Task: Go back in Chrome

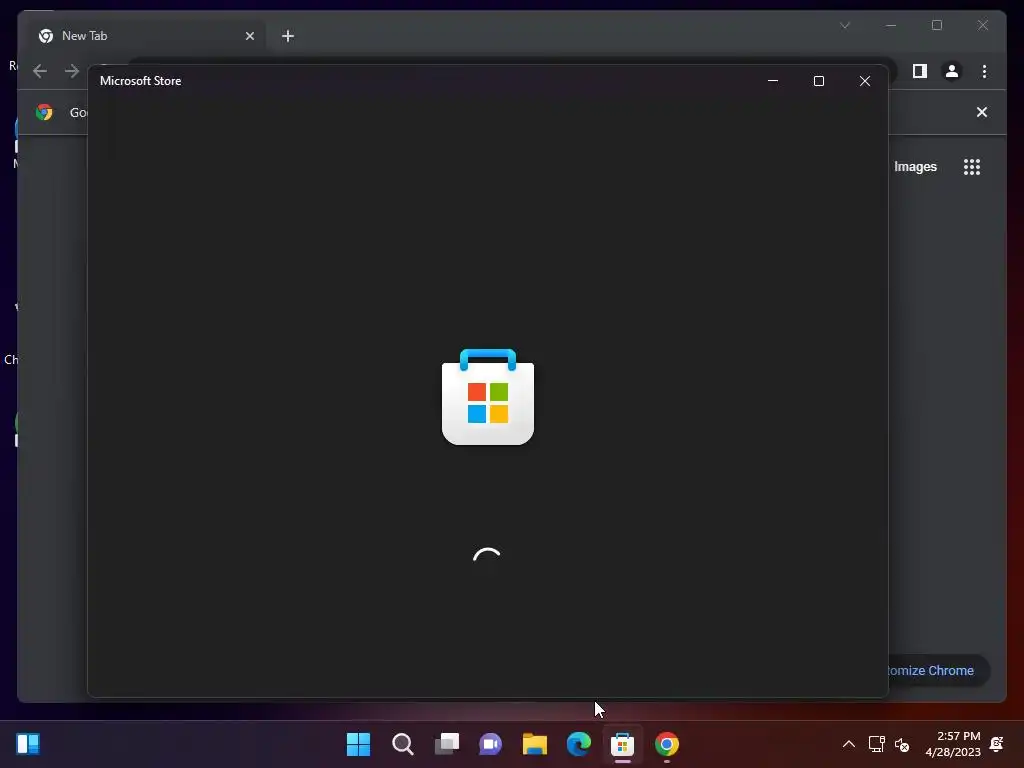Action: (40, 71)
